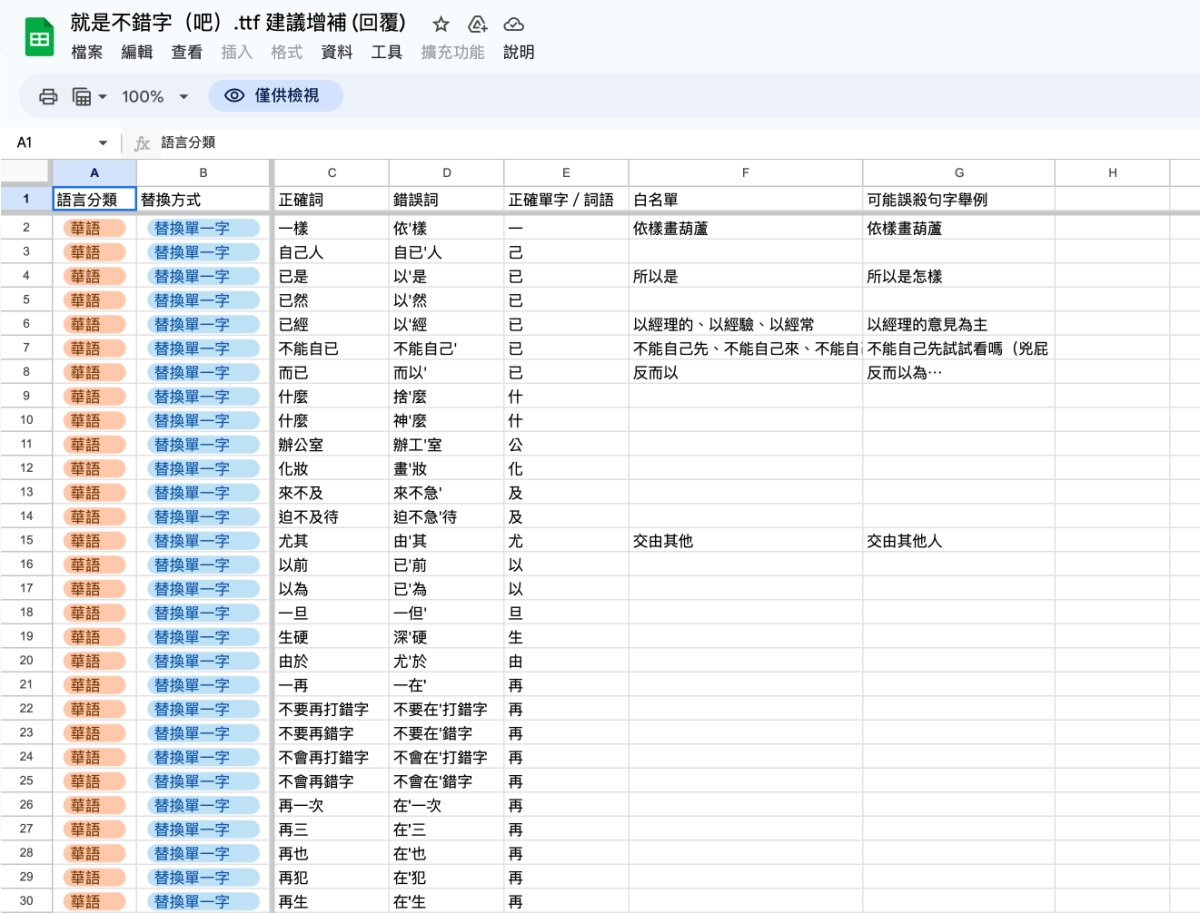Click the fx formula icon
The image size is (1200, 913).
point(142,143)
